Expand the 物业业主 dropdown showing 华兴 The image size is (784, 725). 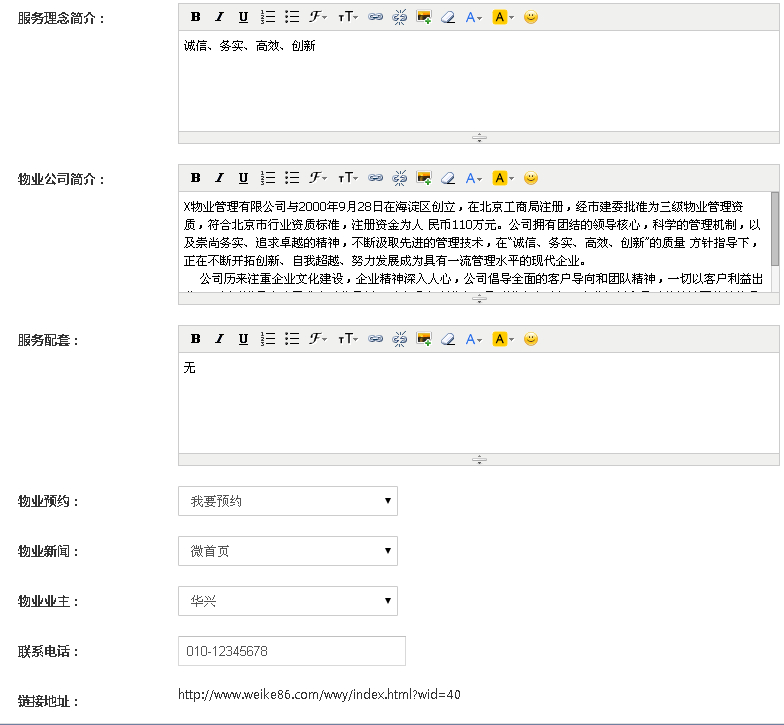point(287,601)
